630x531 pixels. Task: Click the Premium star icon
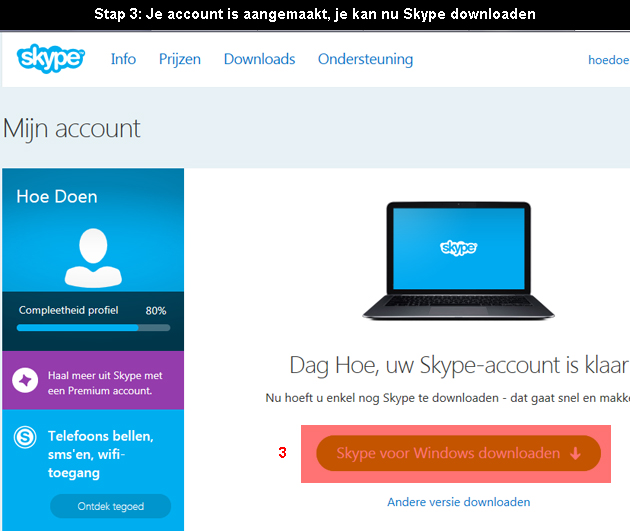tap(25, 380)
